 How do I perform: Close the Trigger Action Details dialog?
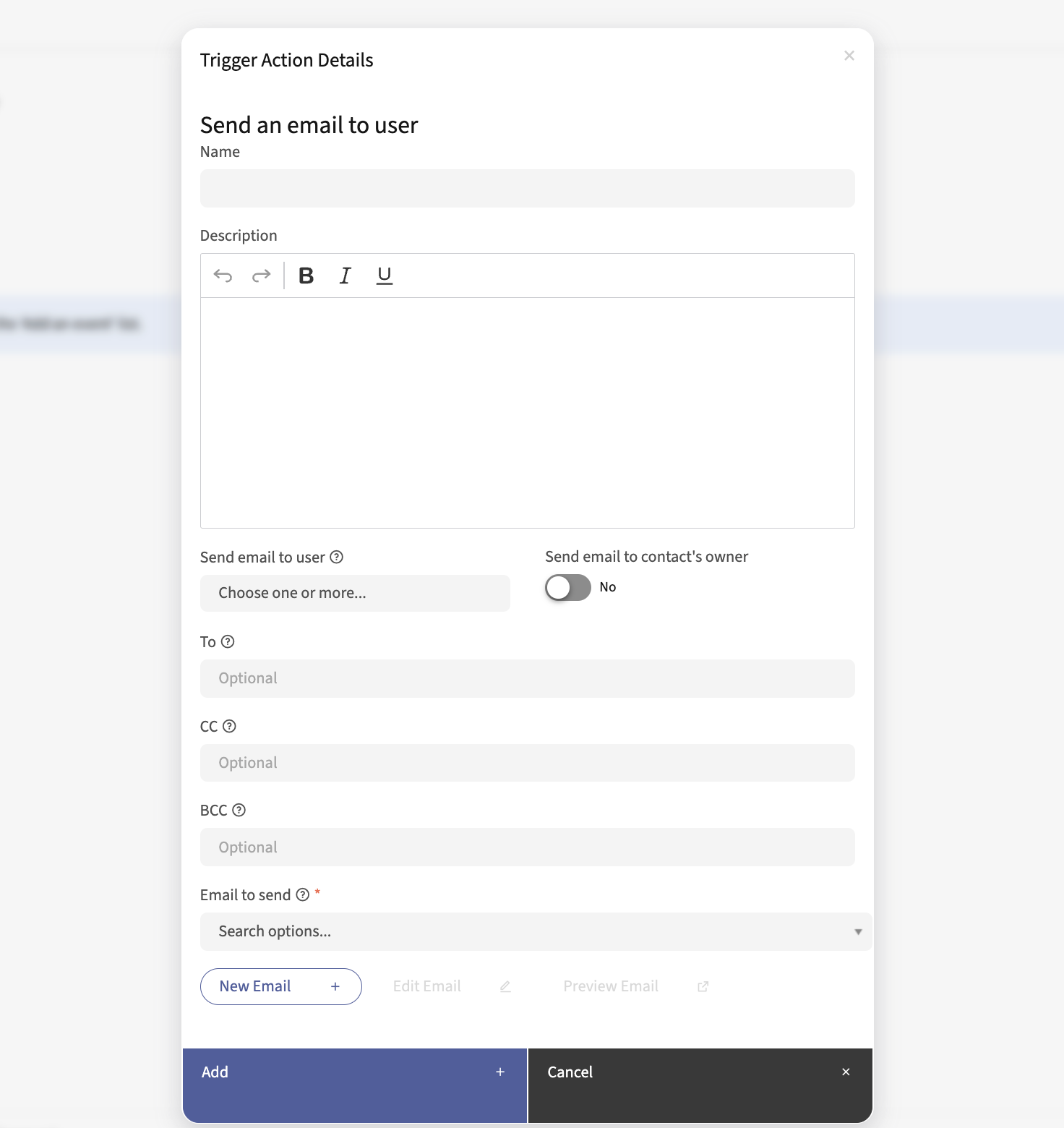pyautogui.click(x=849, y=55)
